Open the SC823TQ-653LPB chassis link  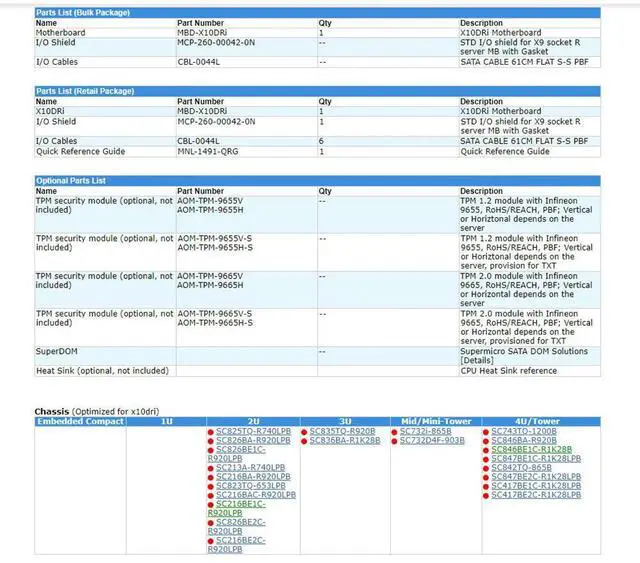(251, 486)
